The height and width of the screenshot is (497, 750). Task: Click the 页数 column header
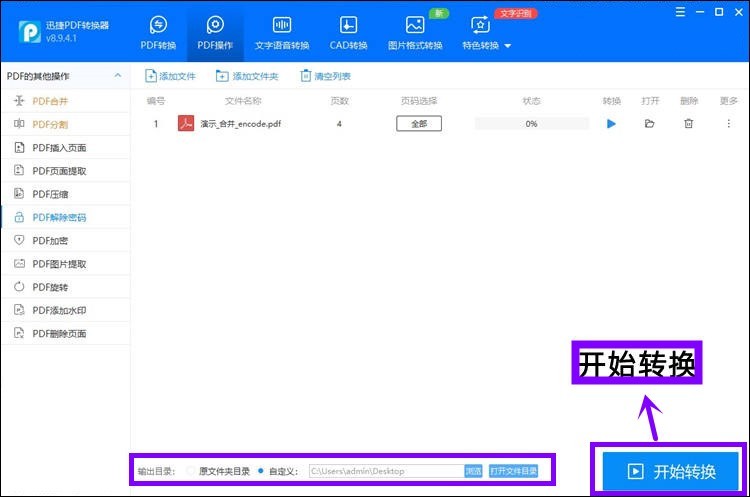(x=340, y=101)
